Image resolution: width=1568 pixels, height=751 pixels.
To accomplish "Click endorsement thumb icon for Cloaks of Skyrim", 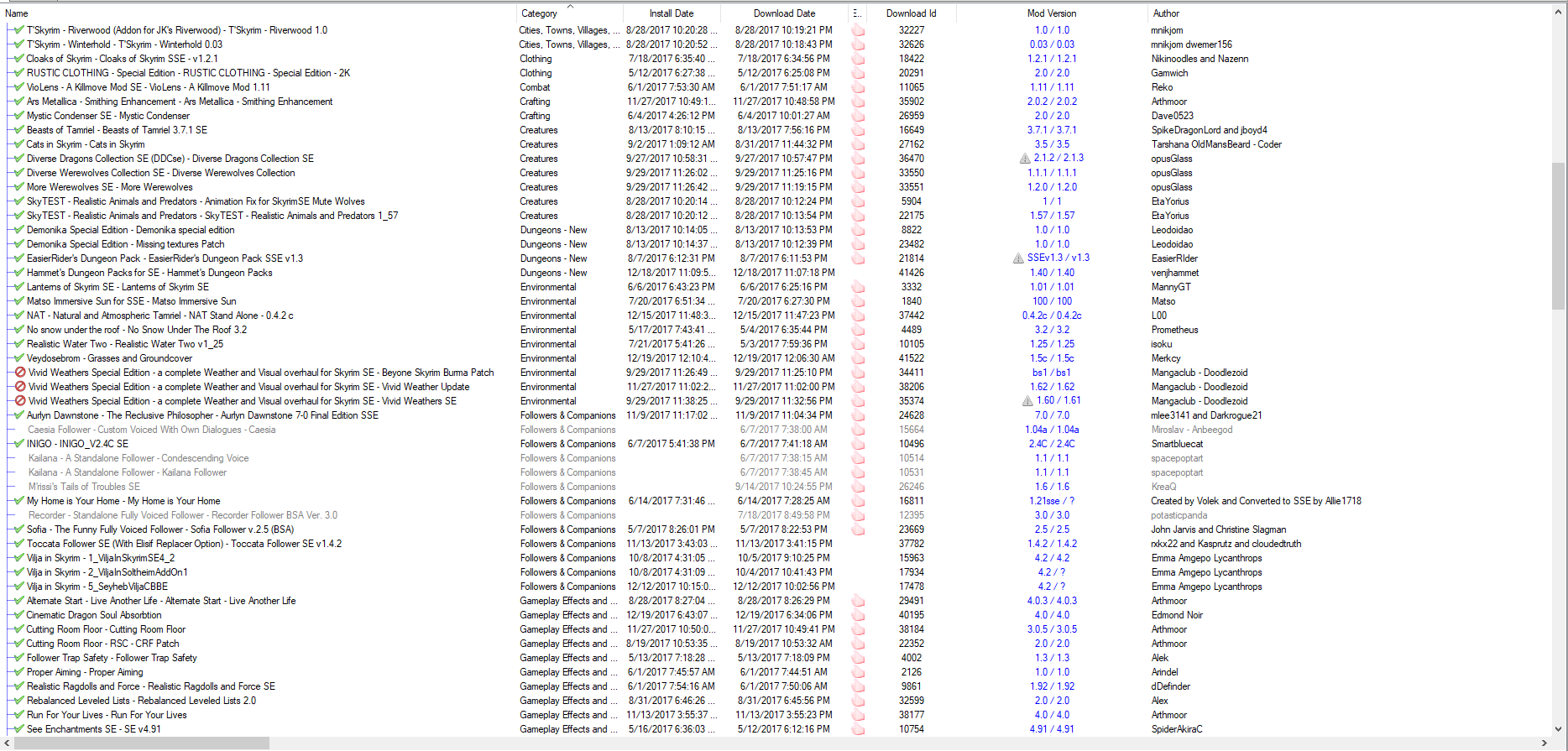I will [x=858, y=59].
